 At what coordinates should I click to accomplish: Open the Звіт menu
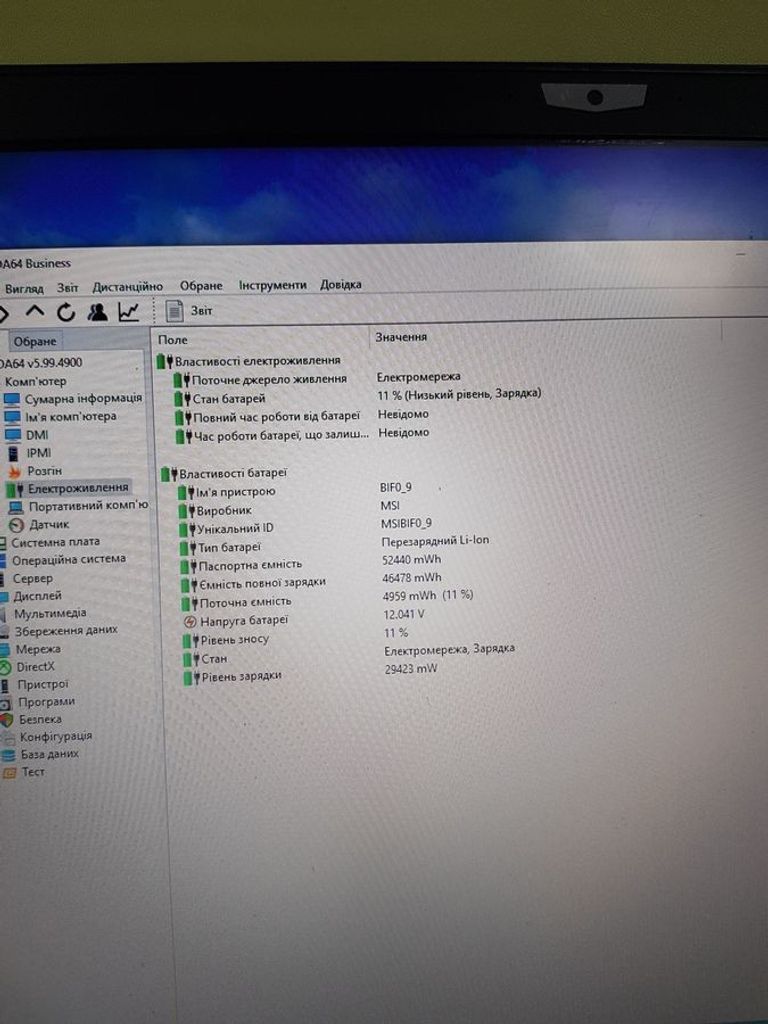(67, 287)
